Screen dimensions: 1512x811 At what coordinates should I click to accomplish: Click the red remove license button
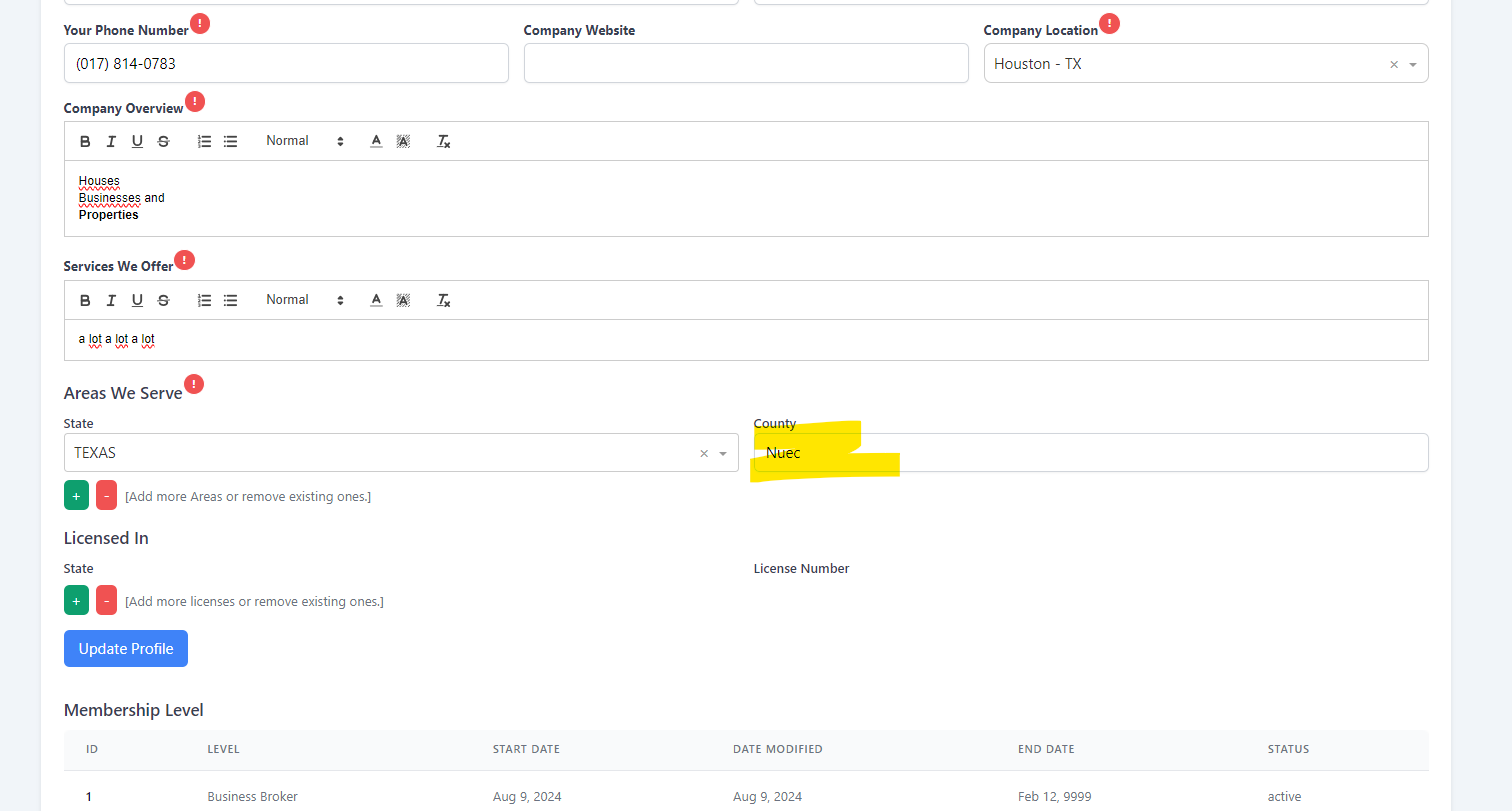[106, 601]
